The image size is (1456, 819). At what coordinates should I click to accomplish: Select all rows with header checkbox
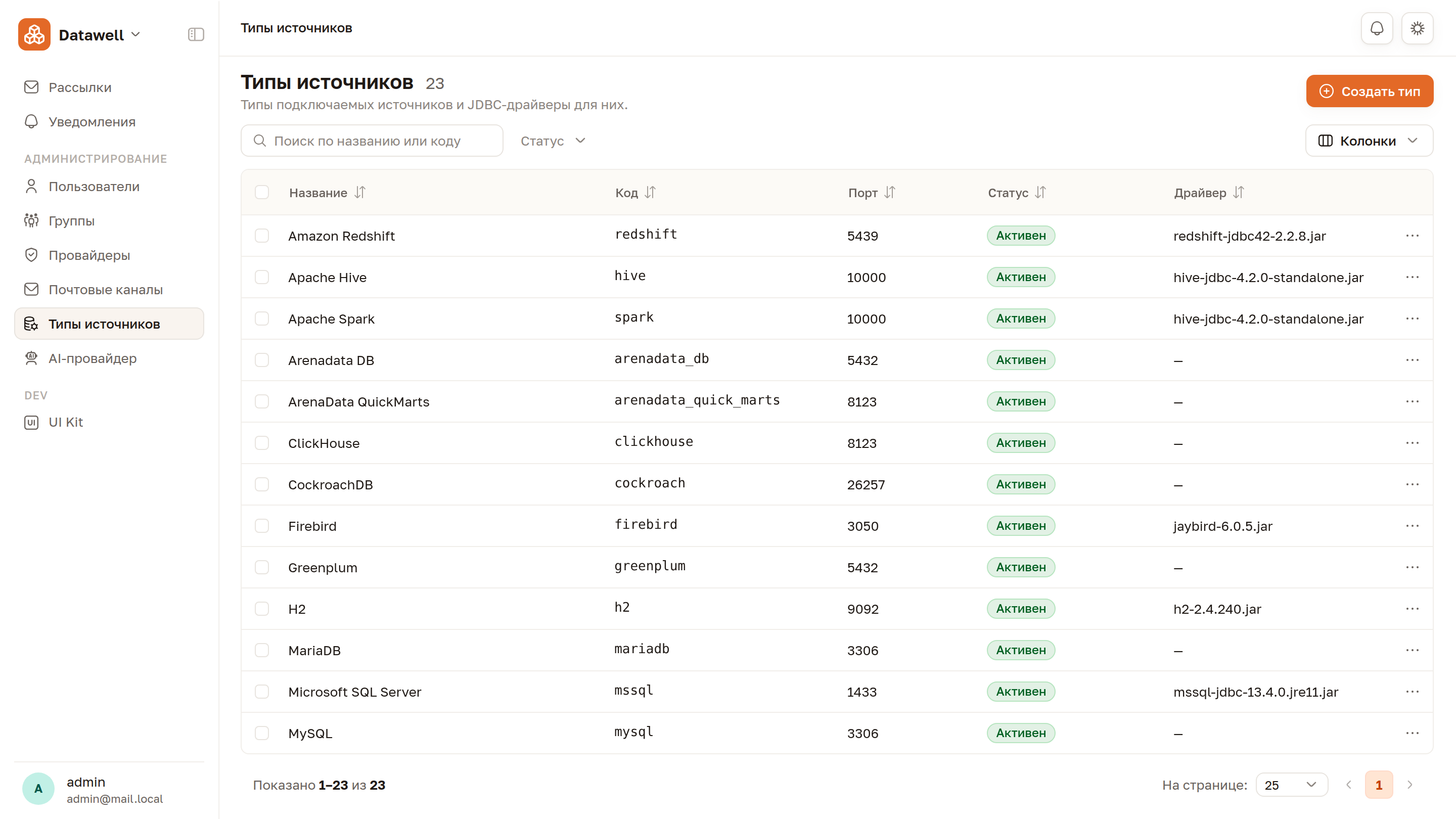pos(262,192)
